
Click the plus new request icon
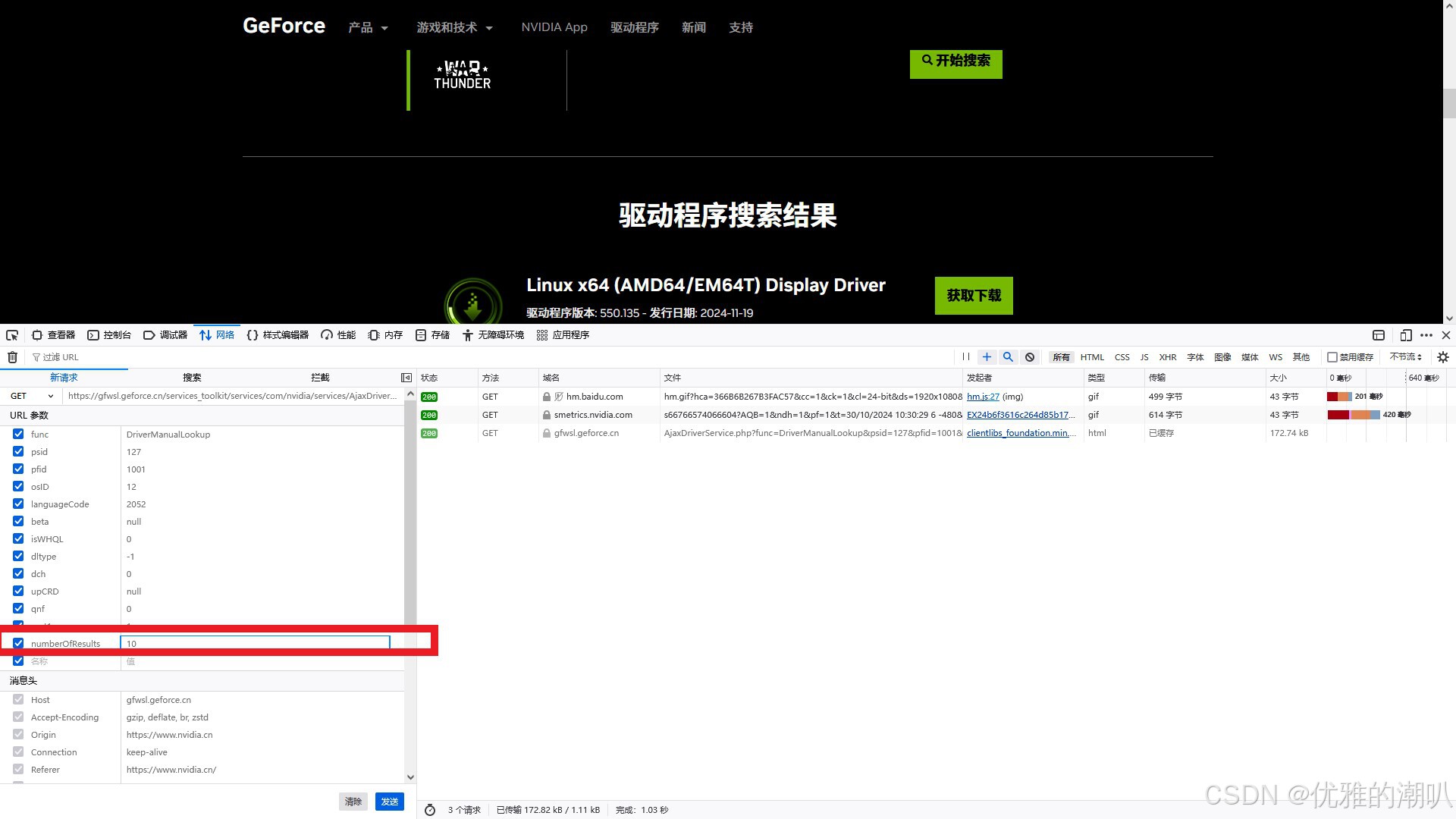click(x=987, y=357)
